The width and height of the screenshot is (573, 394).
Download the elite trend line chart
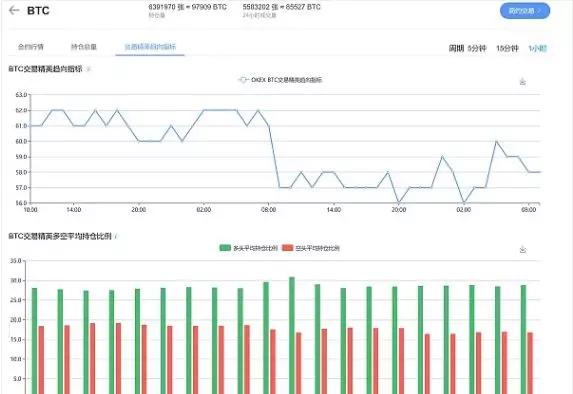click(x=523, y=82)
